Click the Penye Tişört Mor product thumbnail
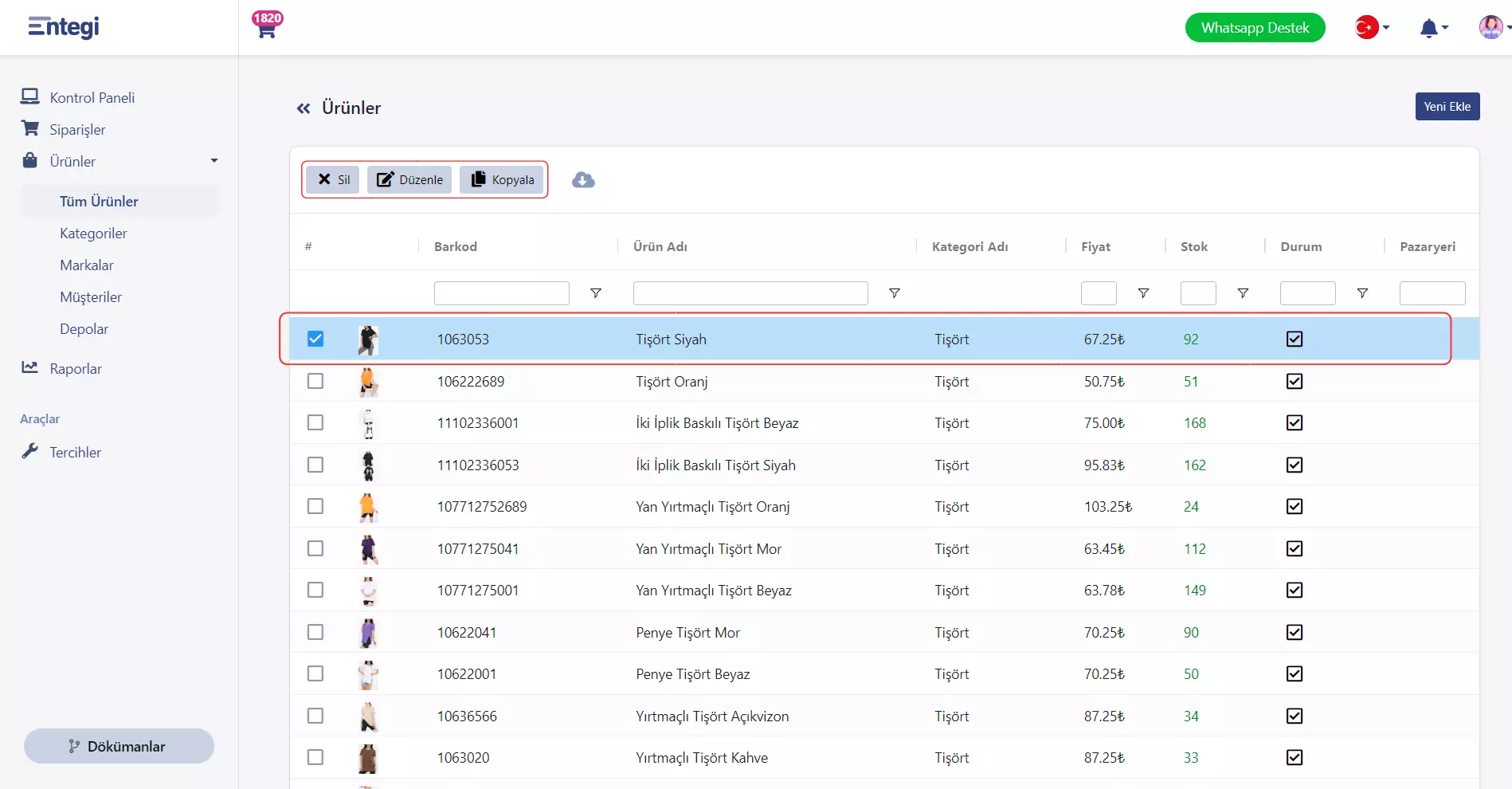Viewport: 1512px width, 789px height. [x=368, y=633]
